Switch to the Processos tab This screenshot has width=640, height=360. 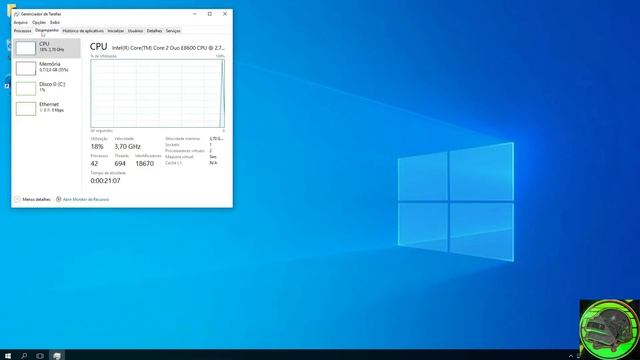[22, 31]
